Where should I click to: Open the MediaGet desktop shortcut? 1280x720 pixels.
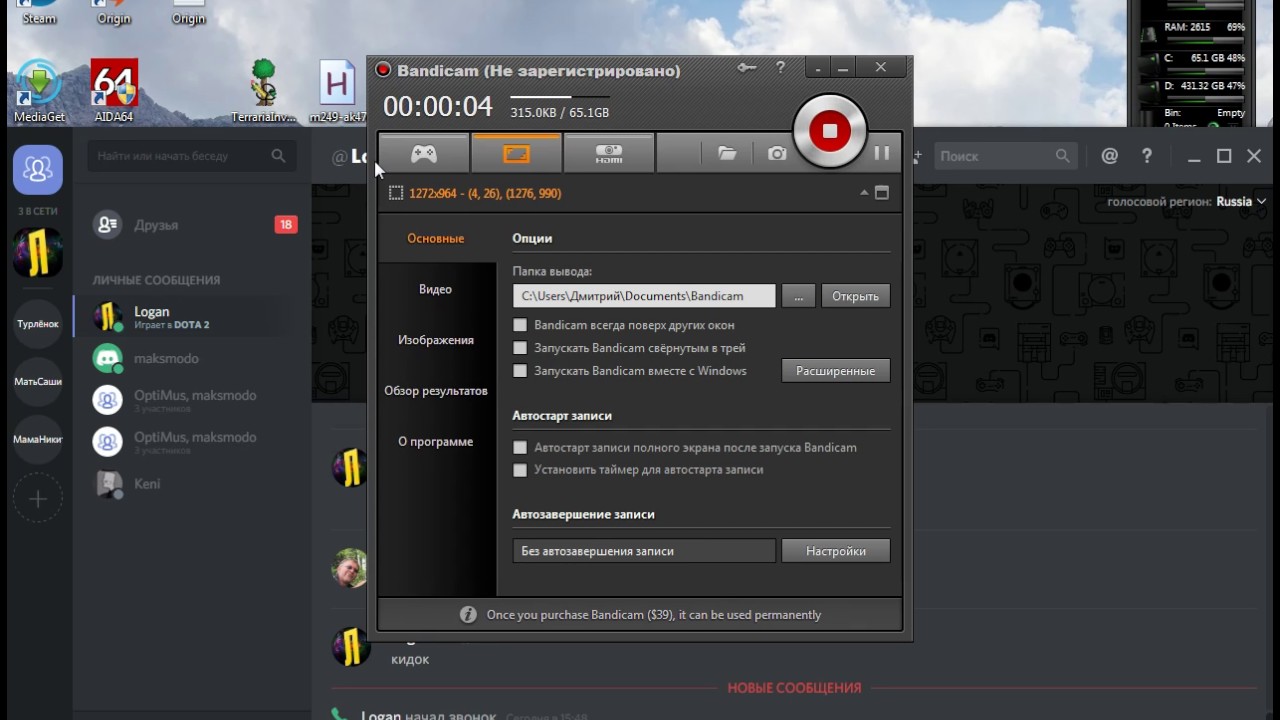pos(39,91)
